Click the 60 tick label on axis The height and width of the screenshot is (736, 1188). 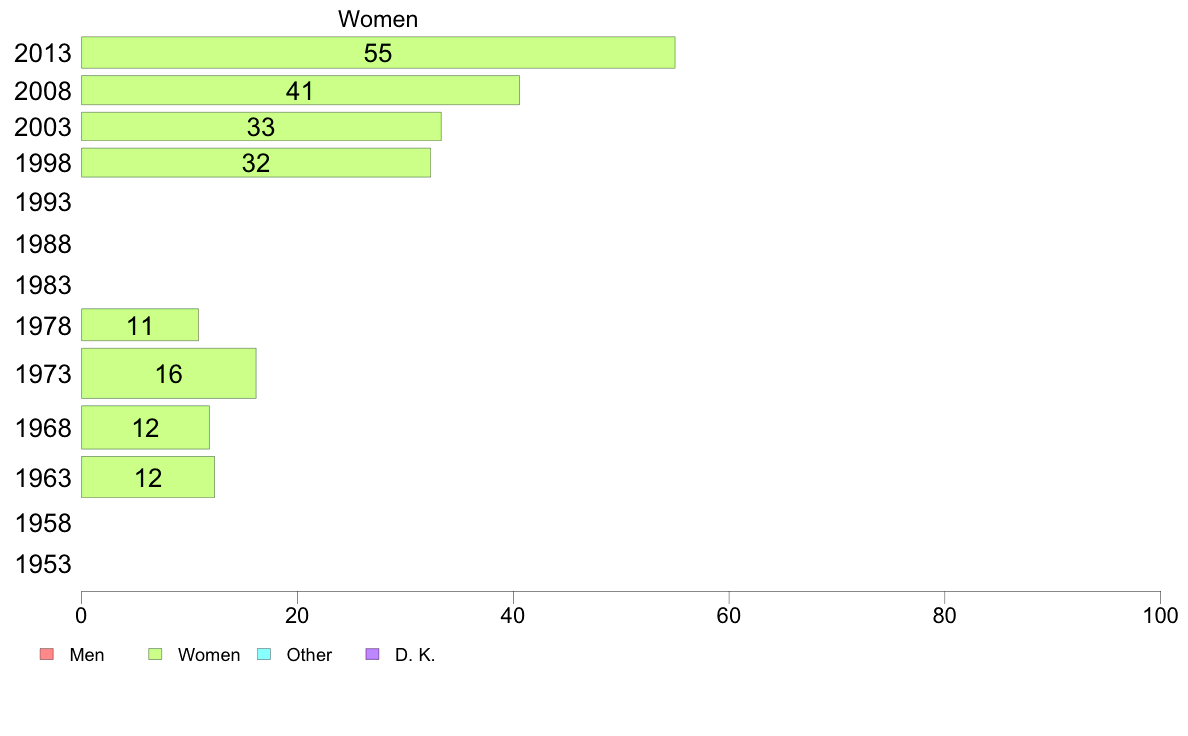729,615
